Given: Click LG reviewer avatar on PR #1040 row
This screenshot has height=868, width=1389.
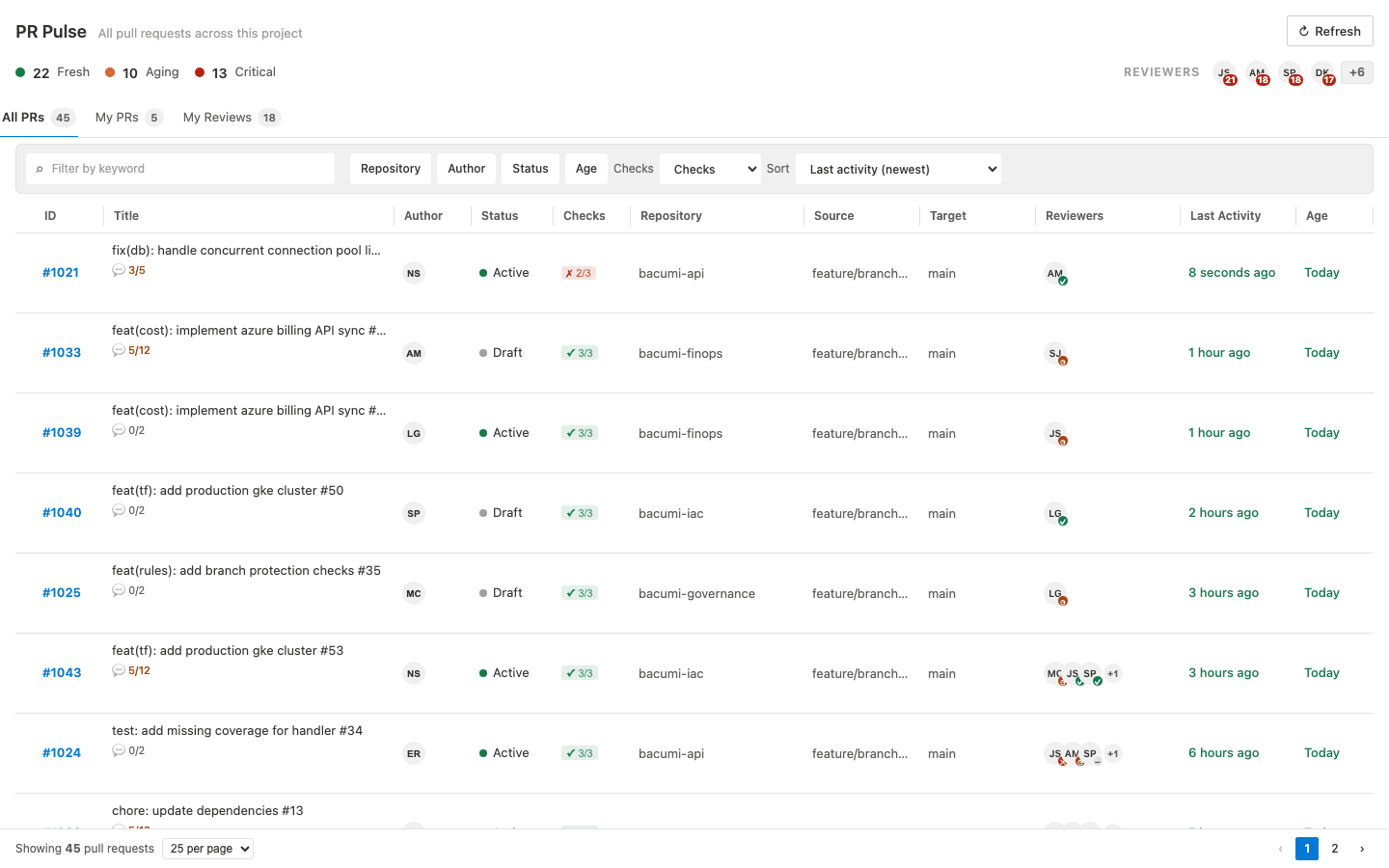Looking at the screenshot, I should click(x=1055, y=513).
